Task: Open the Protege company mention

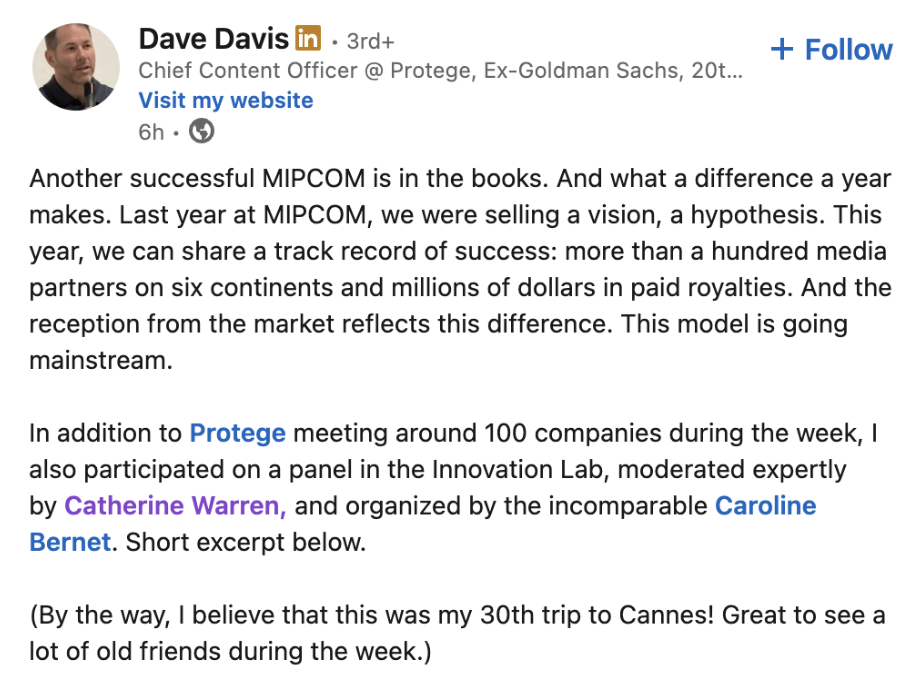Action: coord(237,433)
